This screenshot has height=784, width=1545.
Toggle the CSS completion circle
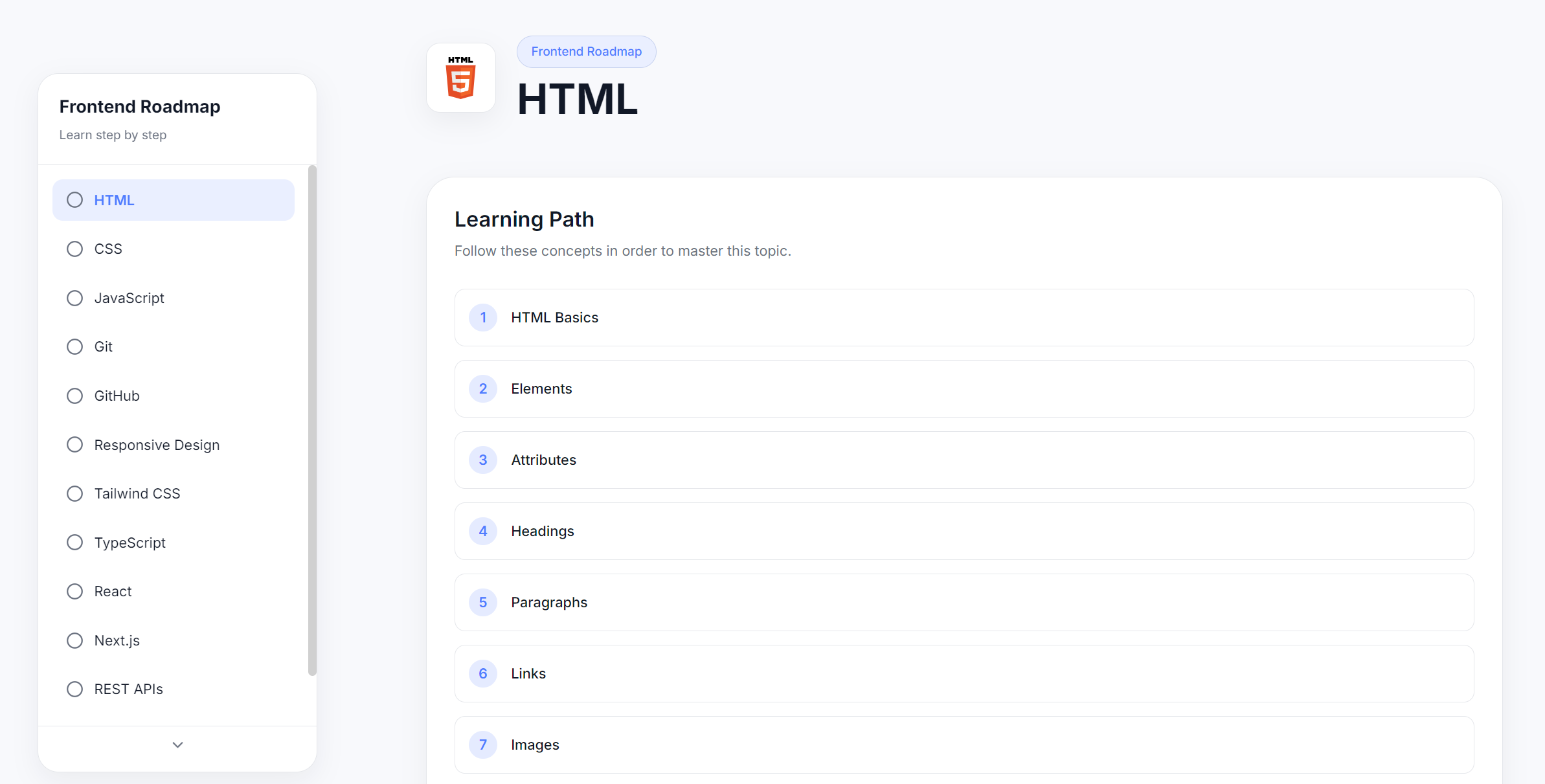coord(75,249)
